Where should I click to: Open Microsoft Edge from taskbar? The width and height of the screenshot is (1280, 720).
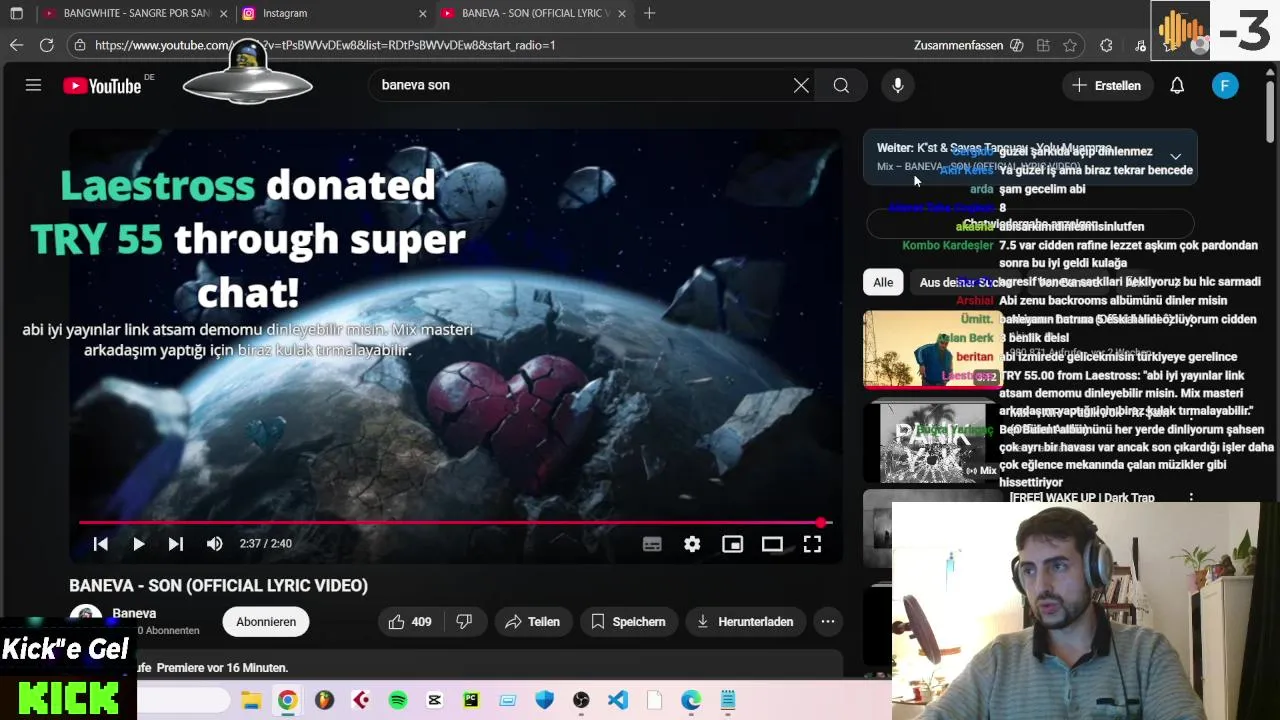coord(691,700)
